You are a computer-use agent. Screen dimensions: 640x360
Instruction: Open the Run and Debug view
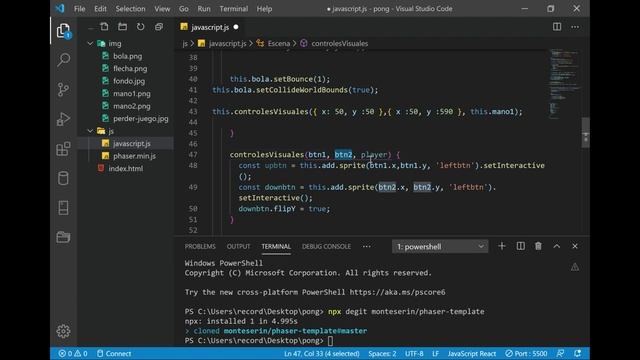click(x=63, y=119)
